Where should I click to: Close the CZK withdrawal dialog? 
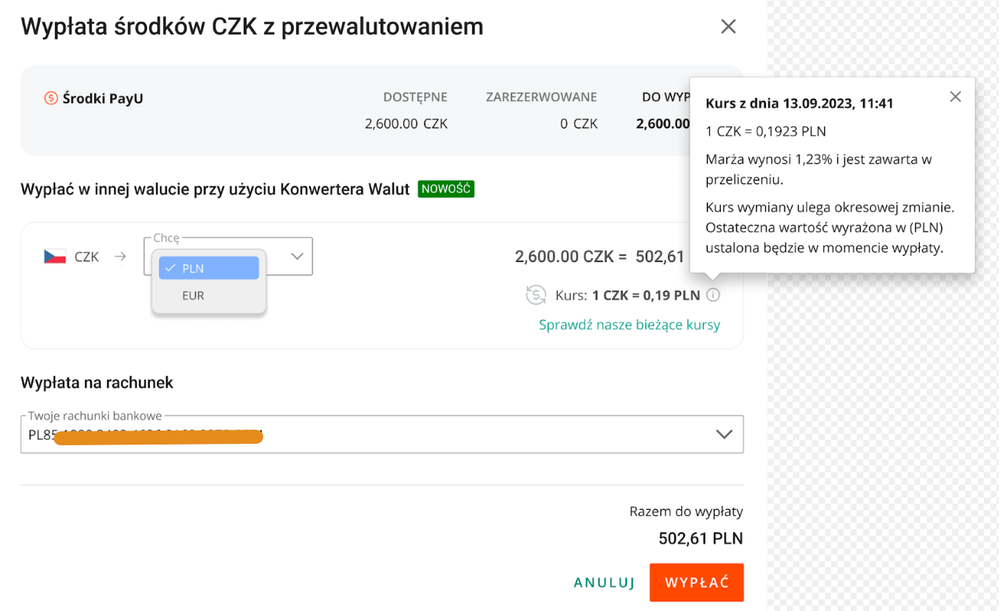728,27
